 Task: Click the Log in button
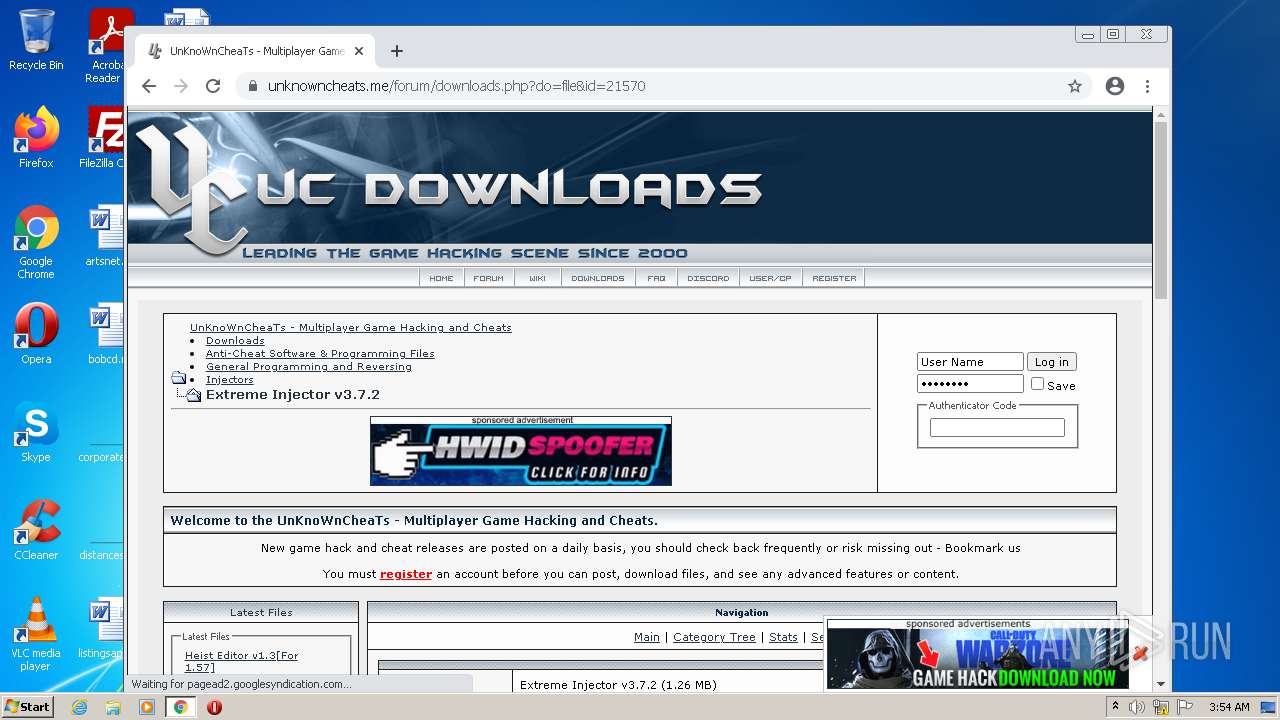[x=1051, y=362]
